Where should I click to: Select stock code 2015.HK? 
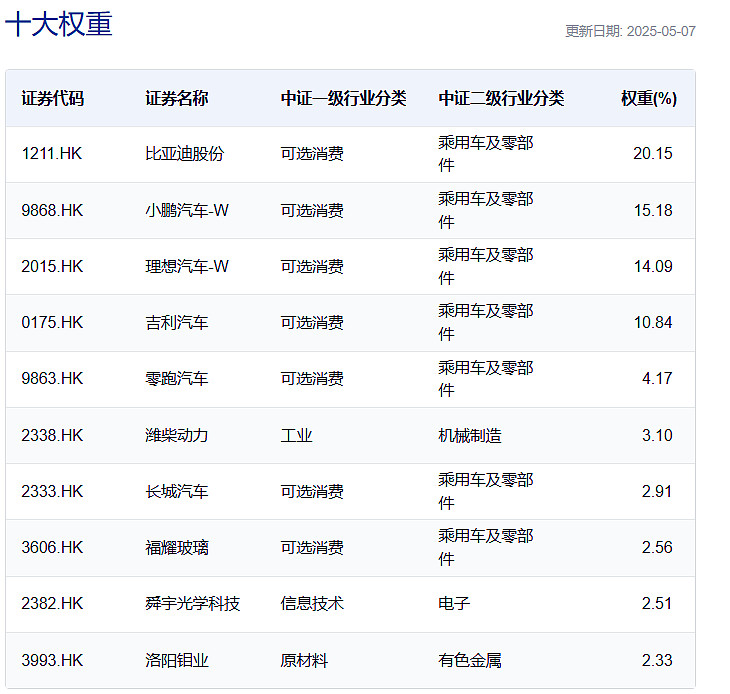52,266
